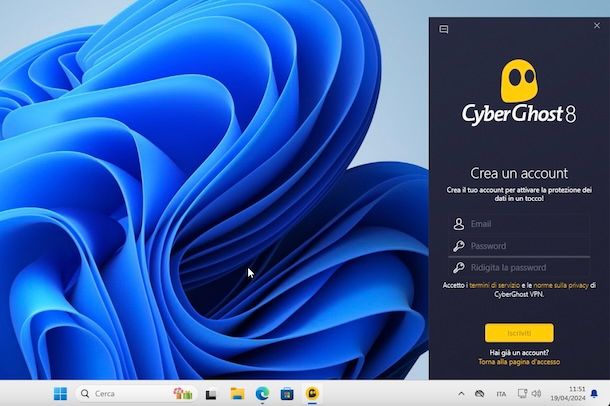This screenshot has width=610, height=406.
Task: Click the user icon beside Email
Action: 459,224
